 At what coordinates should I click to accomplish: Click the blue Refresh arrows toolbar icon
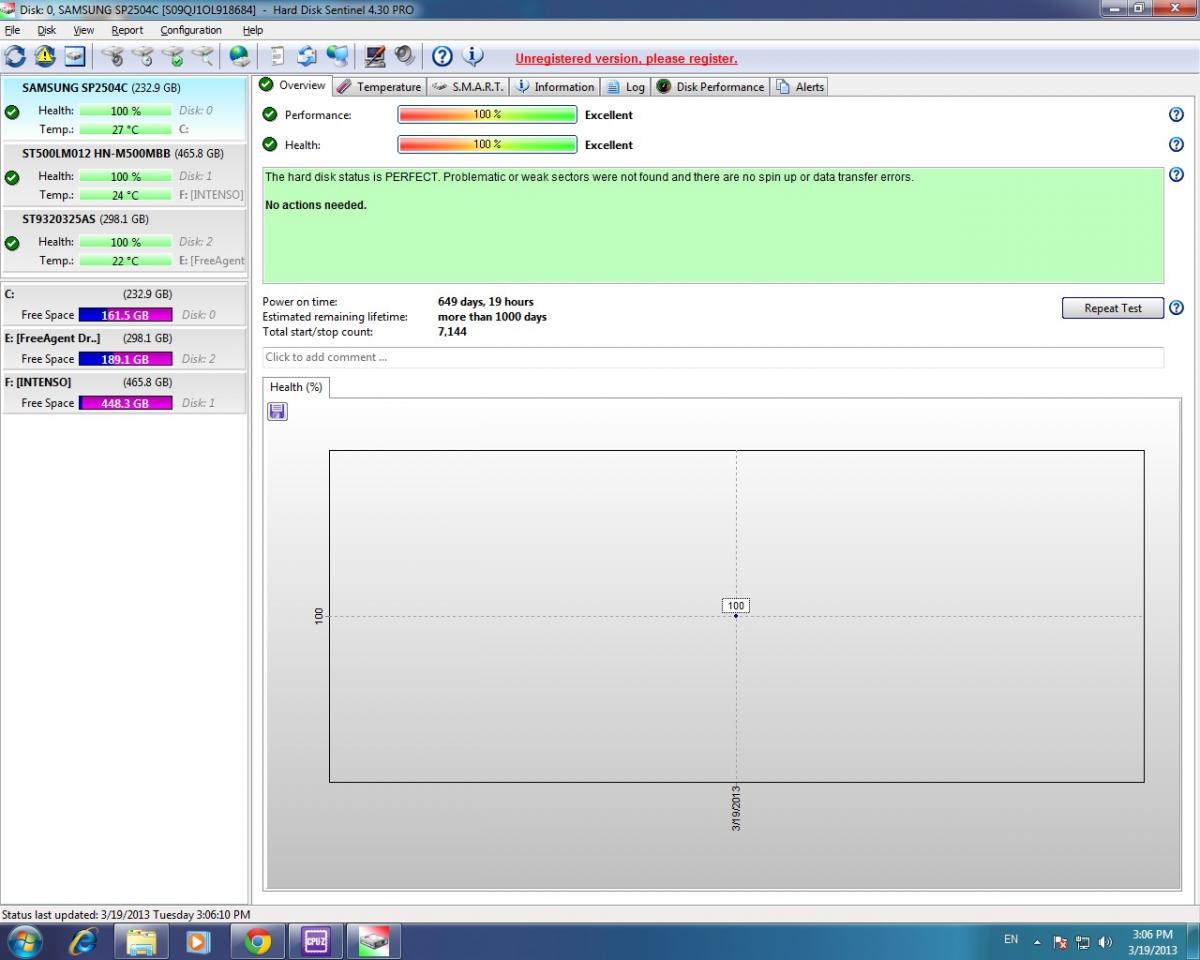tap(15, 56)
